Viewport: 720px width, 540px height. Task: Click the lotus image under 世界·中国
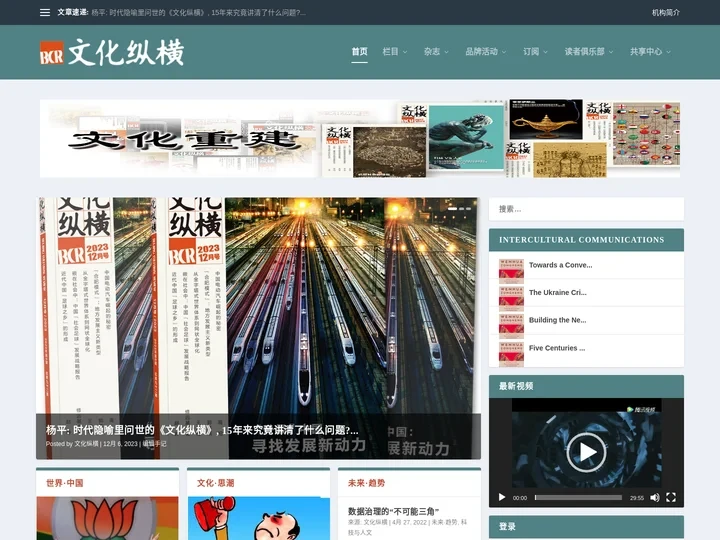[107, 518]
